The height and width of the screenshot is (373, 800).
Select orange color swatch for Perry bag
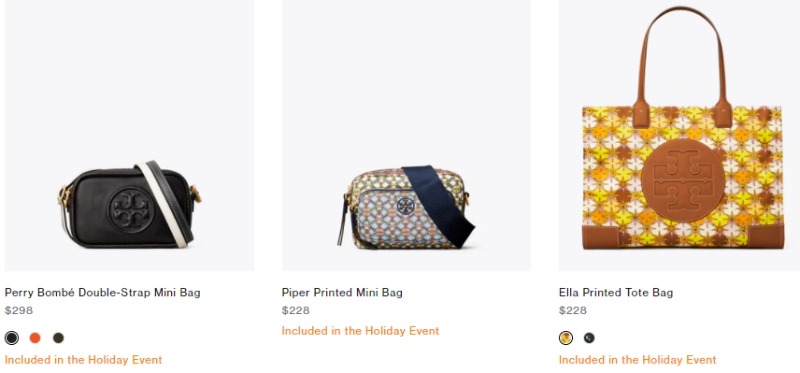coord(35,338)
